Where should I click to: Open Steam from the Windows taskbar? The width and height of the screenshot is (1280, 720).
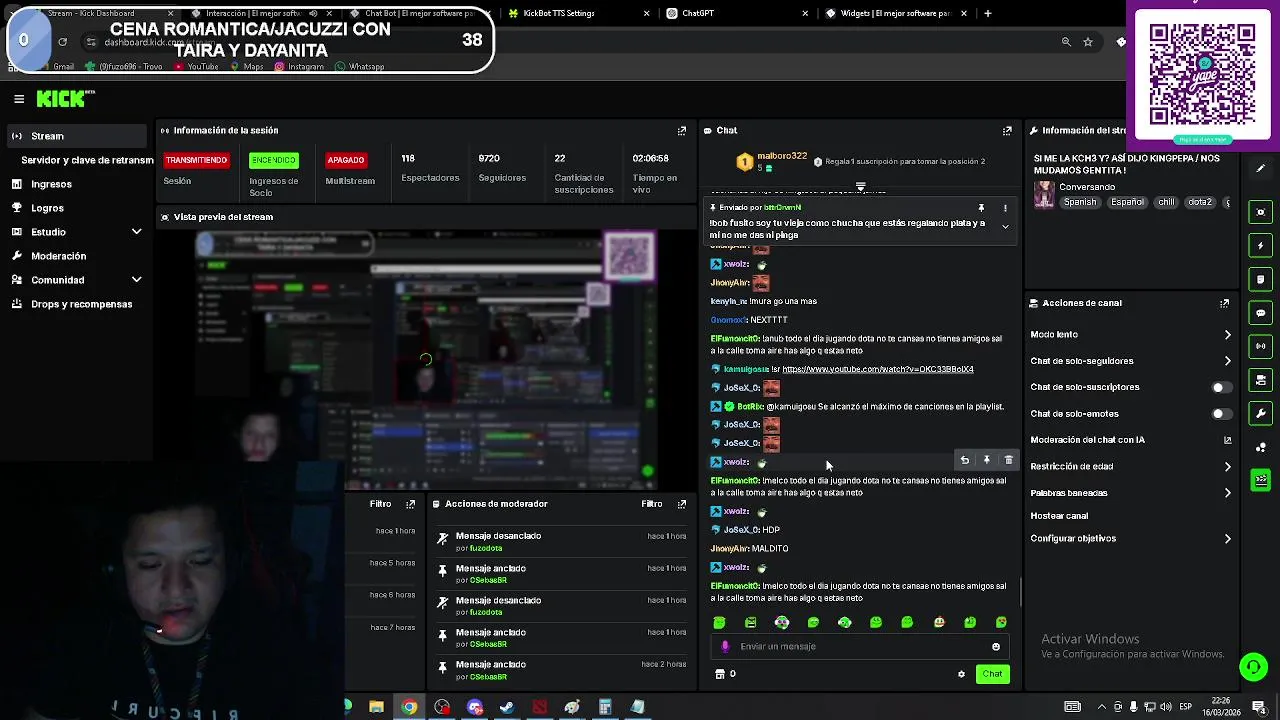(507, 707)
